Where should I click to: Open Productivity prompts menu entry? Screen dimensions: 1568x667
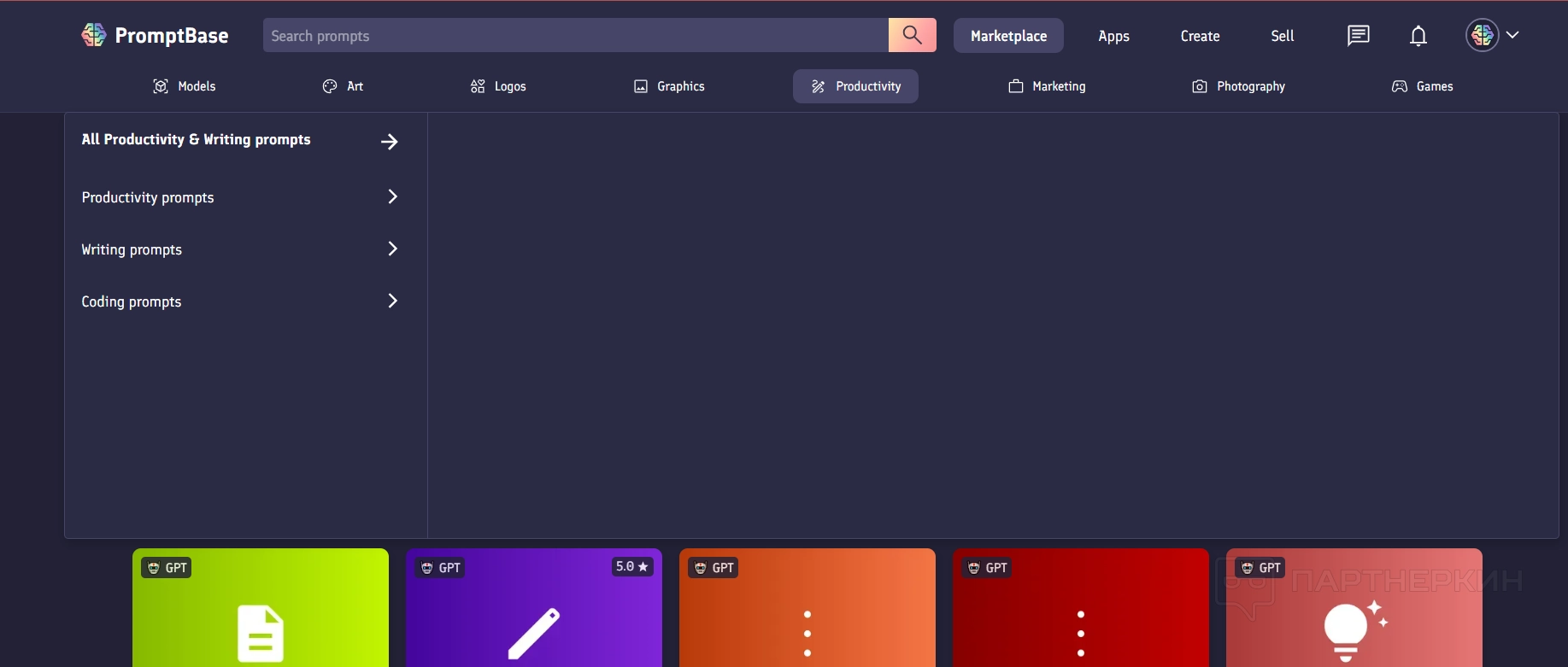pyautogui.click(x=148, y=198)
